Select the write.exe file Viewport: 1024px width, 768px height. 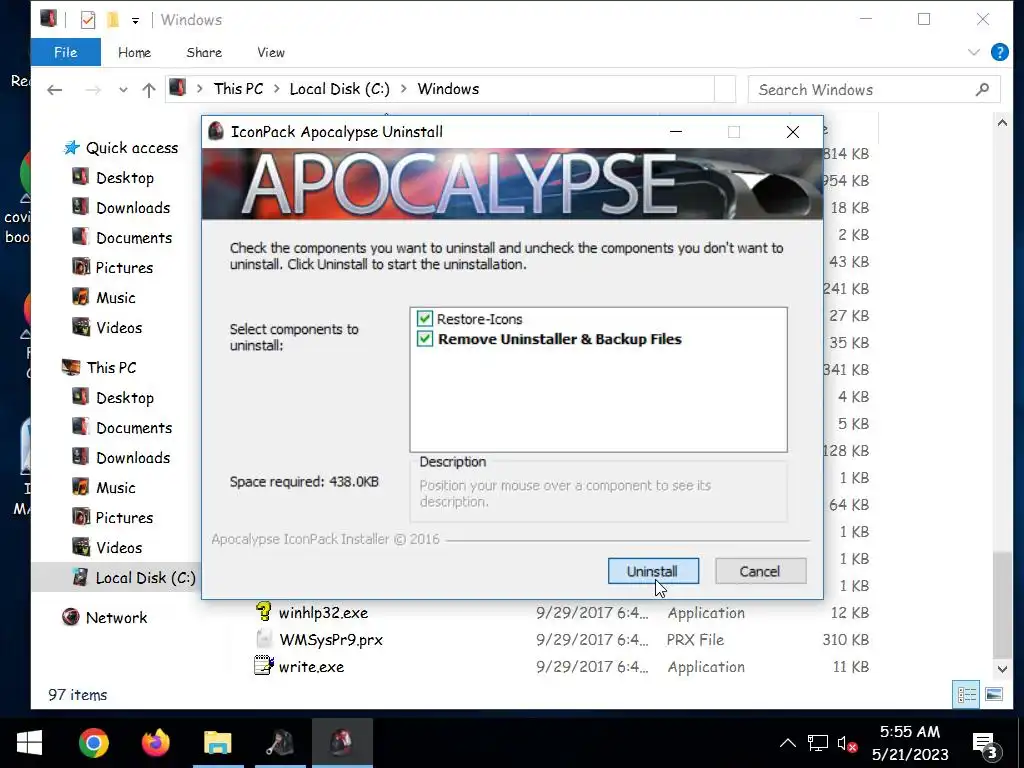(x=312, y=667)
